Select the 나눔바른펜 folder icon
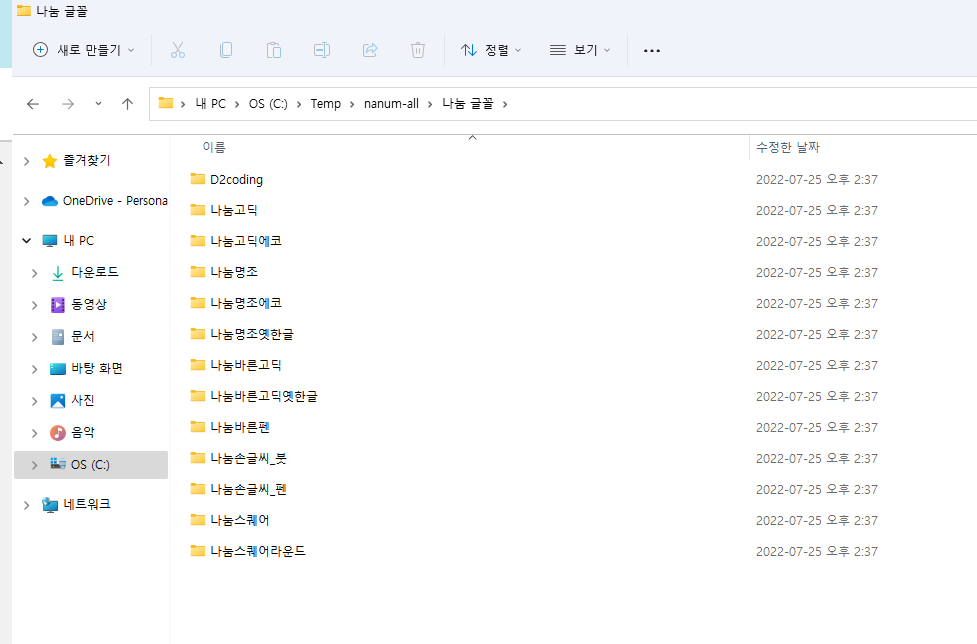The image size is (977, 644). (198, 427)
